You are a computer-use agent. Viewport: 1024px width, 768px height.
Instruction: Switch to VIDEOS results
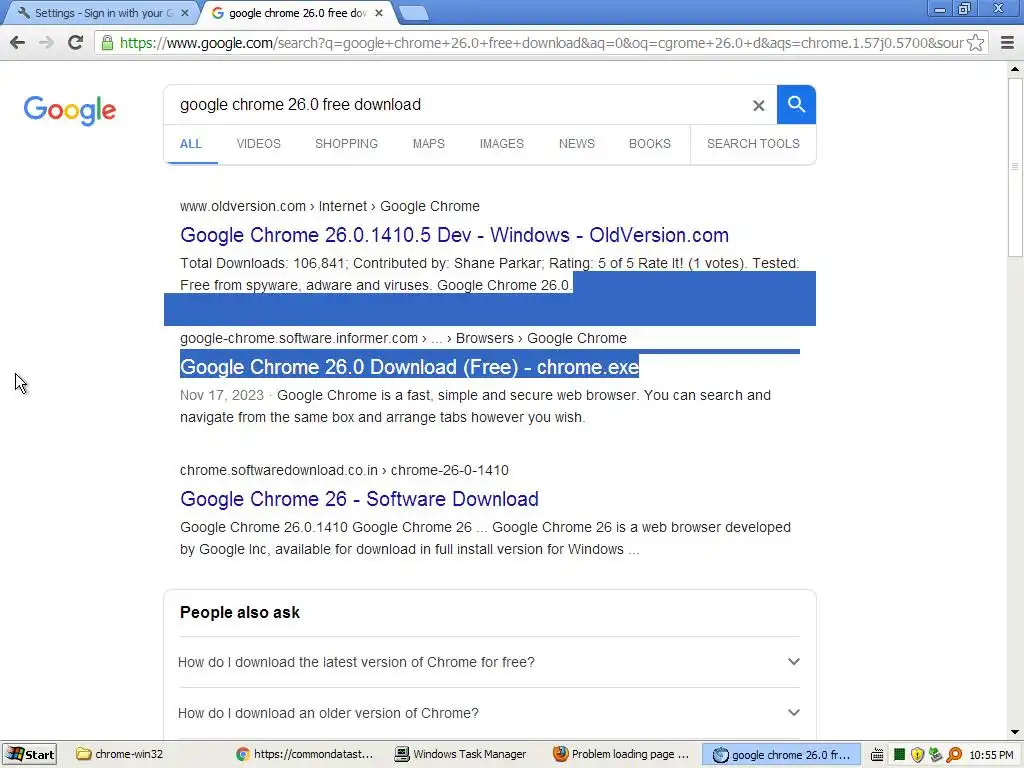[259, 144]
